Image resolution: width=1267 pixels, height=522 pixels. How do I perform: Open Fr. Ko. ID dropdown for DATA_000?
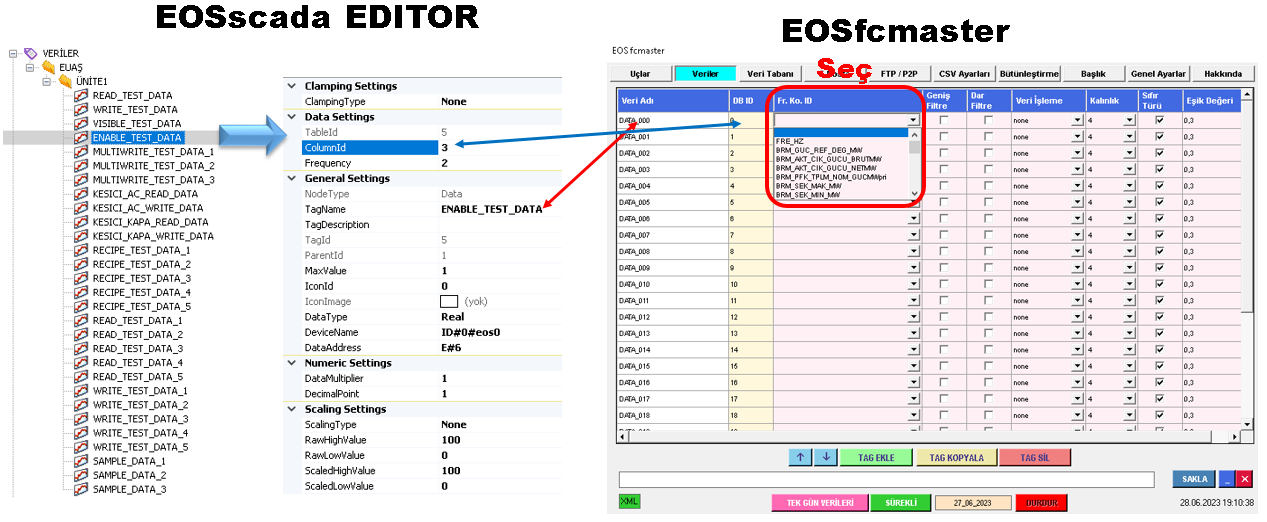click(x=913, y=120)
